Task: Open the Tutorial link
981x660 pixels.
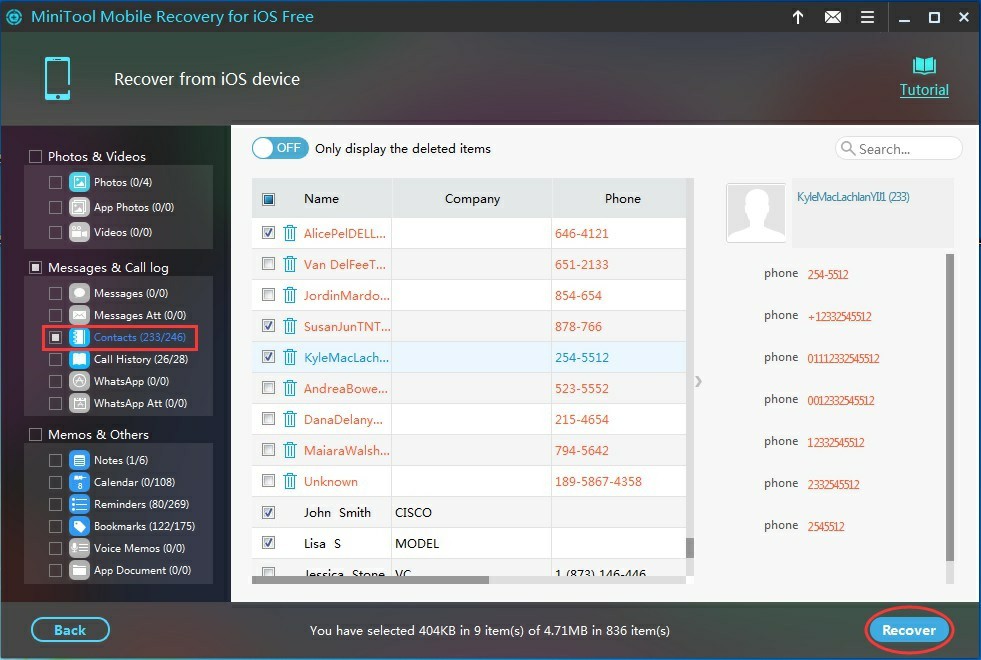Action: pos(923,89)
